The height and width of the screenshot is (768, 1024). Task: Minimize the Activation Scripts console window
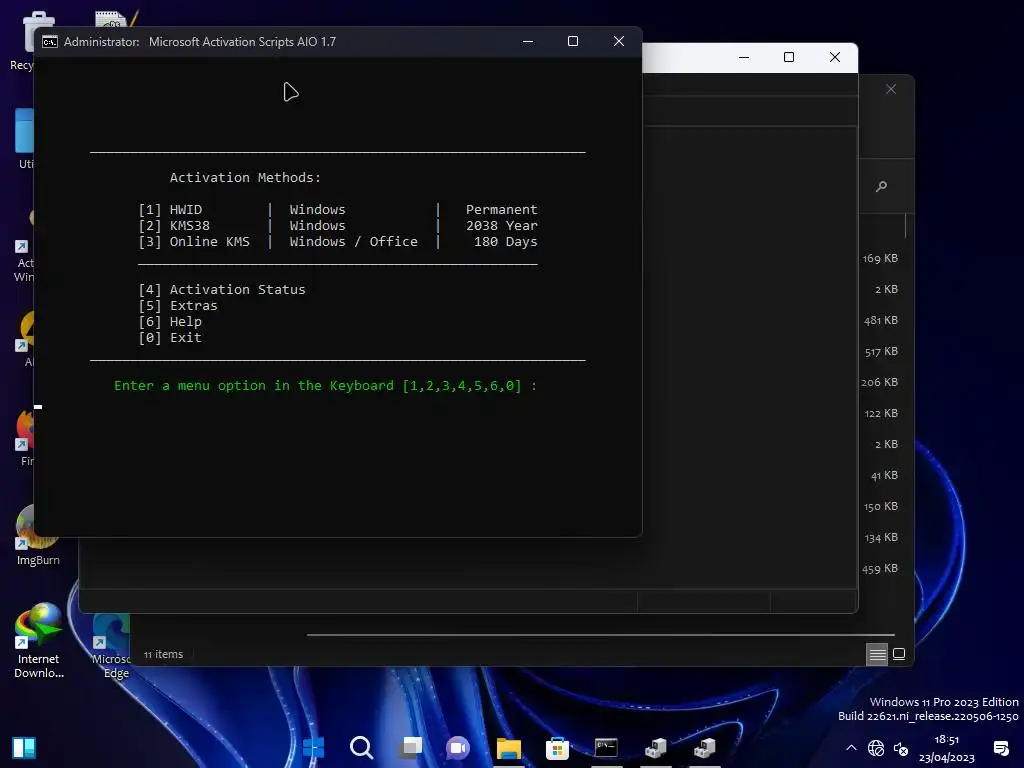coord(528,41)
